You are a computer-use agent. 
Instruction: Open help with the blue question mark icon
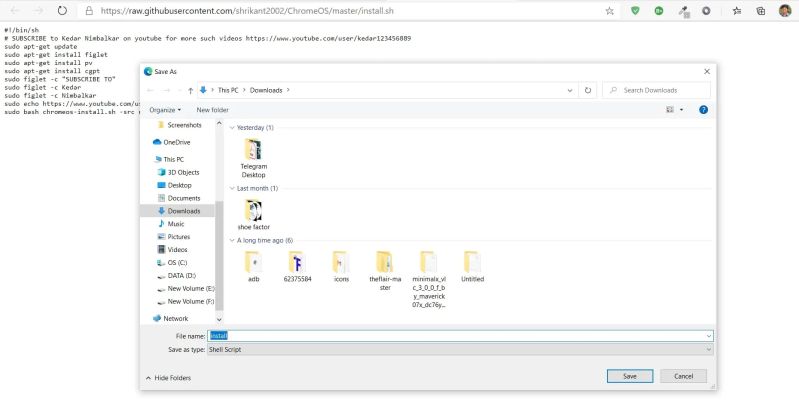(x=703, y=110)
